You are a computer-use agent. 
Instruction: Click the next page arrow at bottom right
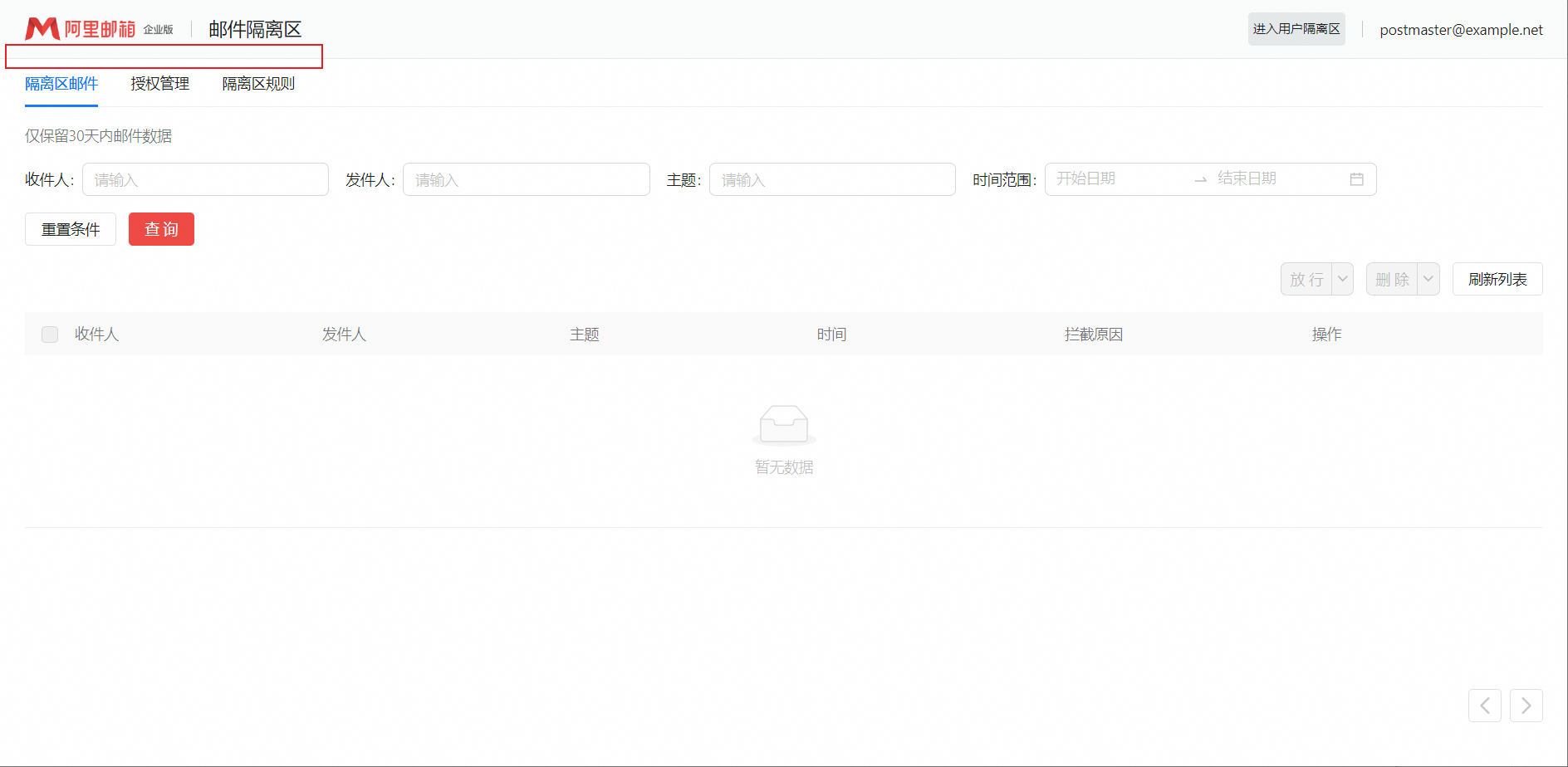(x=1526, y=705)
